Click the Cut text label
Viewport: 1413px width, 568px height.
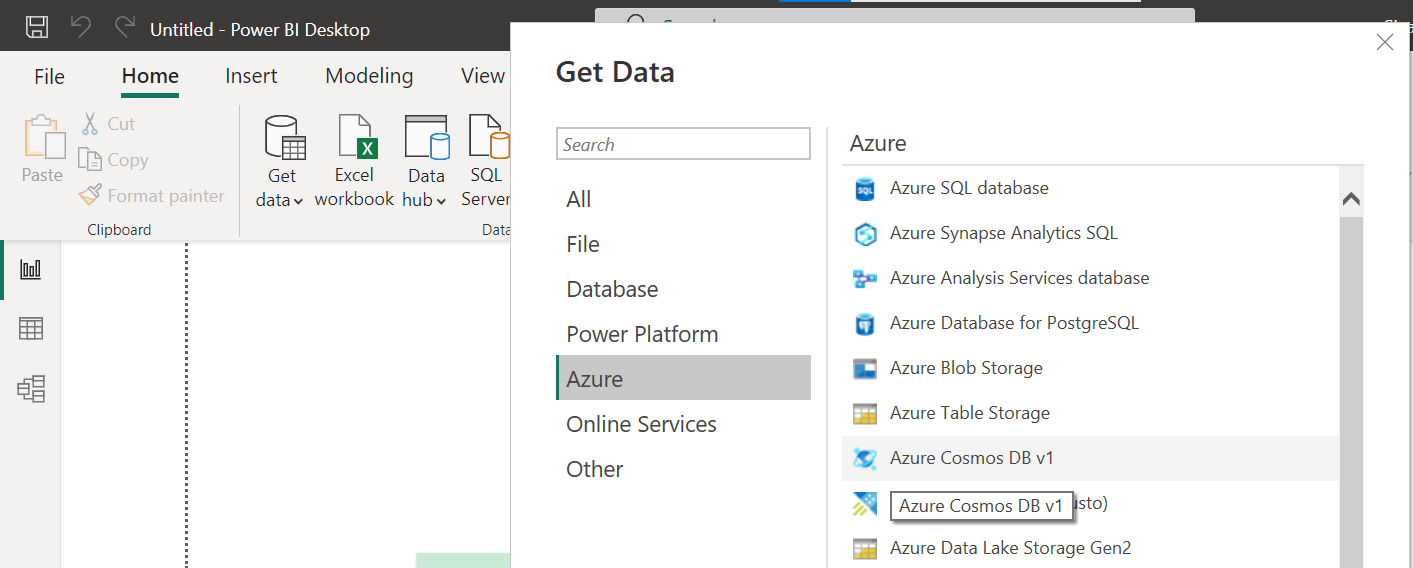(x=121, y=124)
